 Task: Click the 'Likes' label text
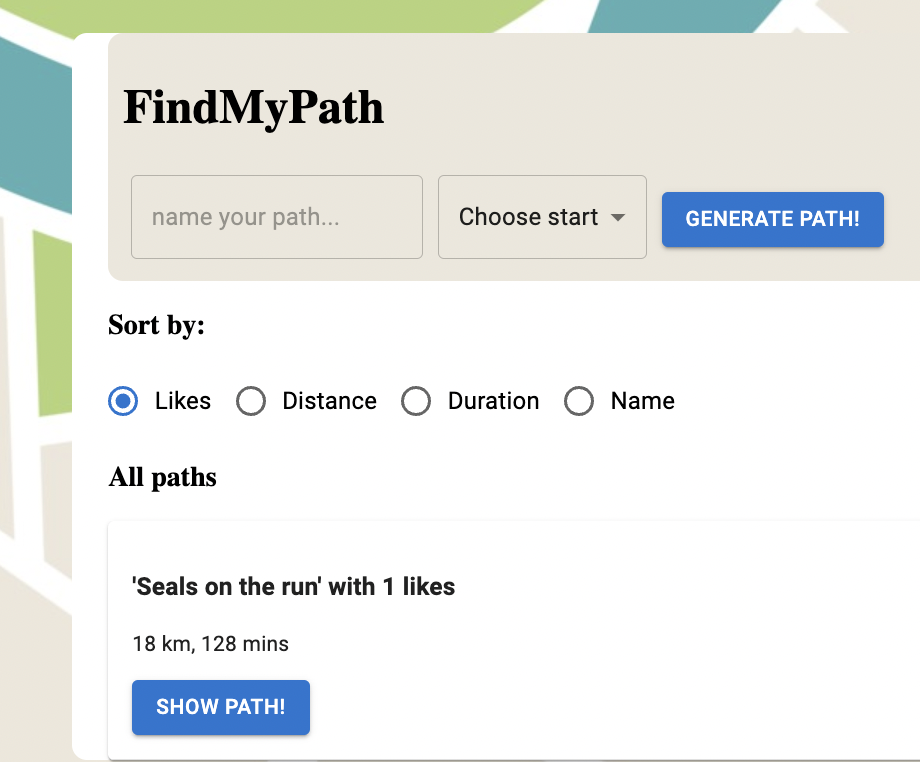point(183,401)
